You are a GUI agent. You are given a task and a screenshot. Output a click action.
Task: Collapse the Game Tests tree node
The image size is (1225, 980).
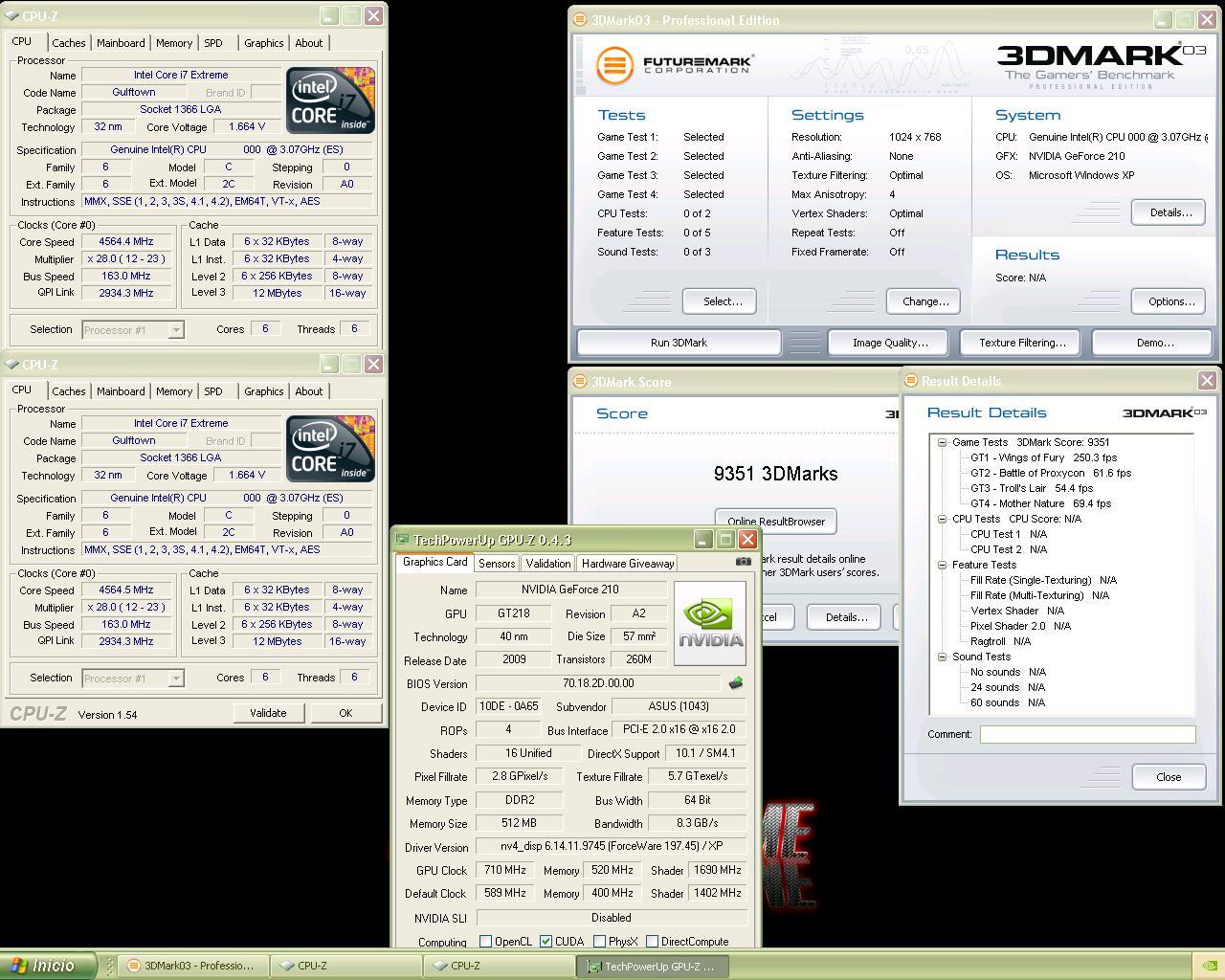[942, 442]
